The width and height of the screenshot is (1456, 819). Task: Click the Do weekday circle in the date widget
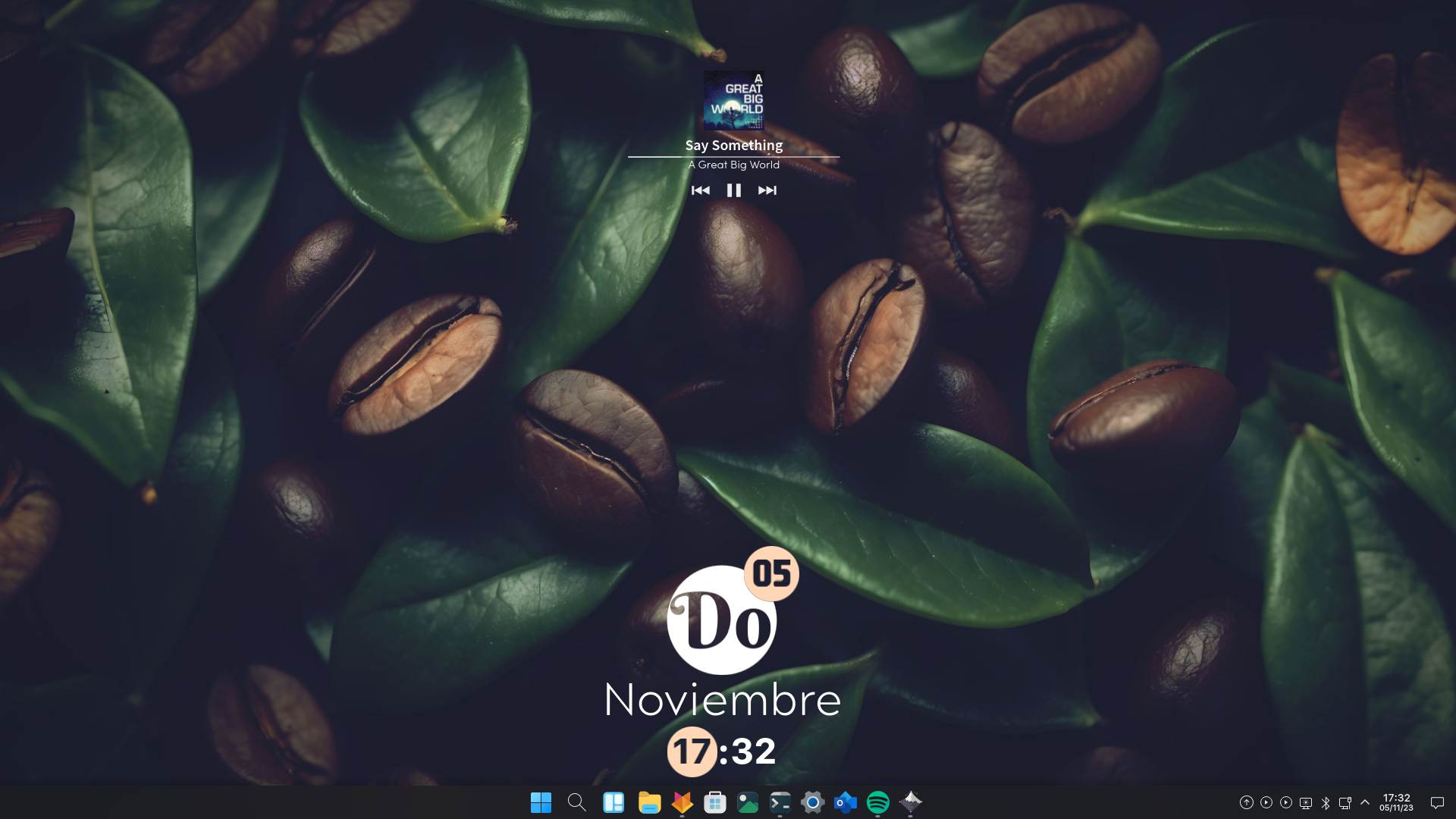click(721, 620)
